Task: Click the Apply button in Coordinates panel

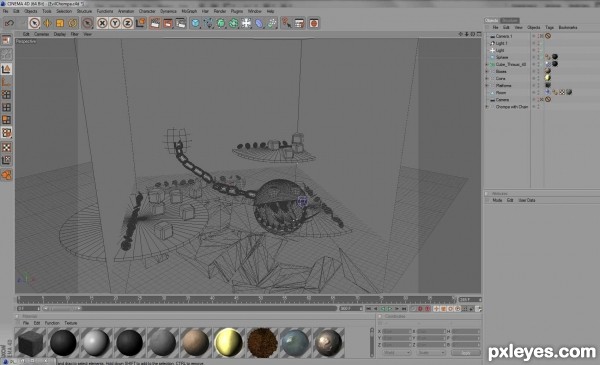Action: click(465, 353)
